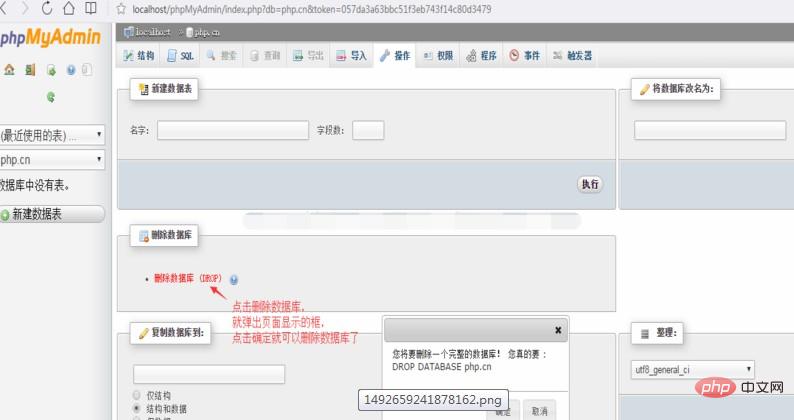
Task: Click the 整理 panel heading icon
Action: pos(645,334)
